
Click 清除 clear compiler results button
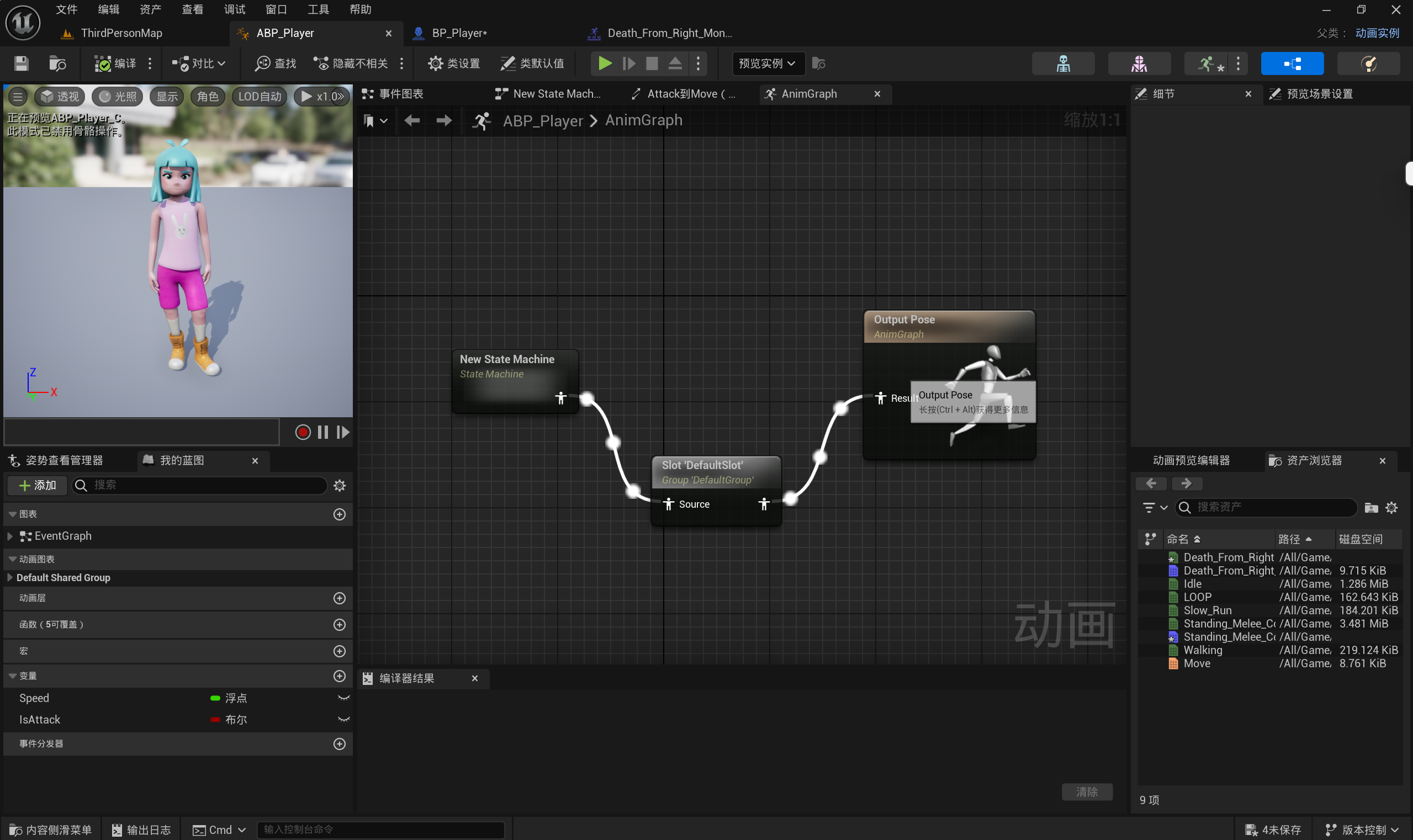(x=1087, y=792)
